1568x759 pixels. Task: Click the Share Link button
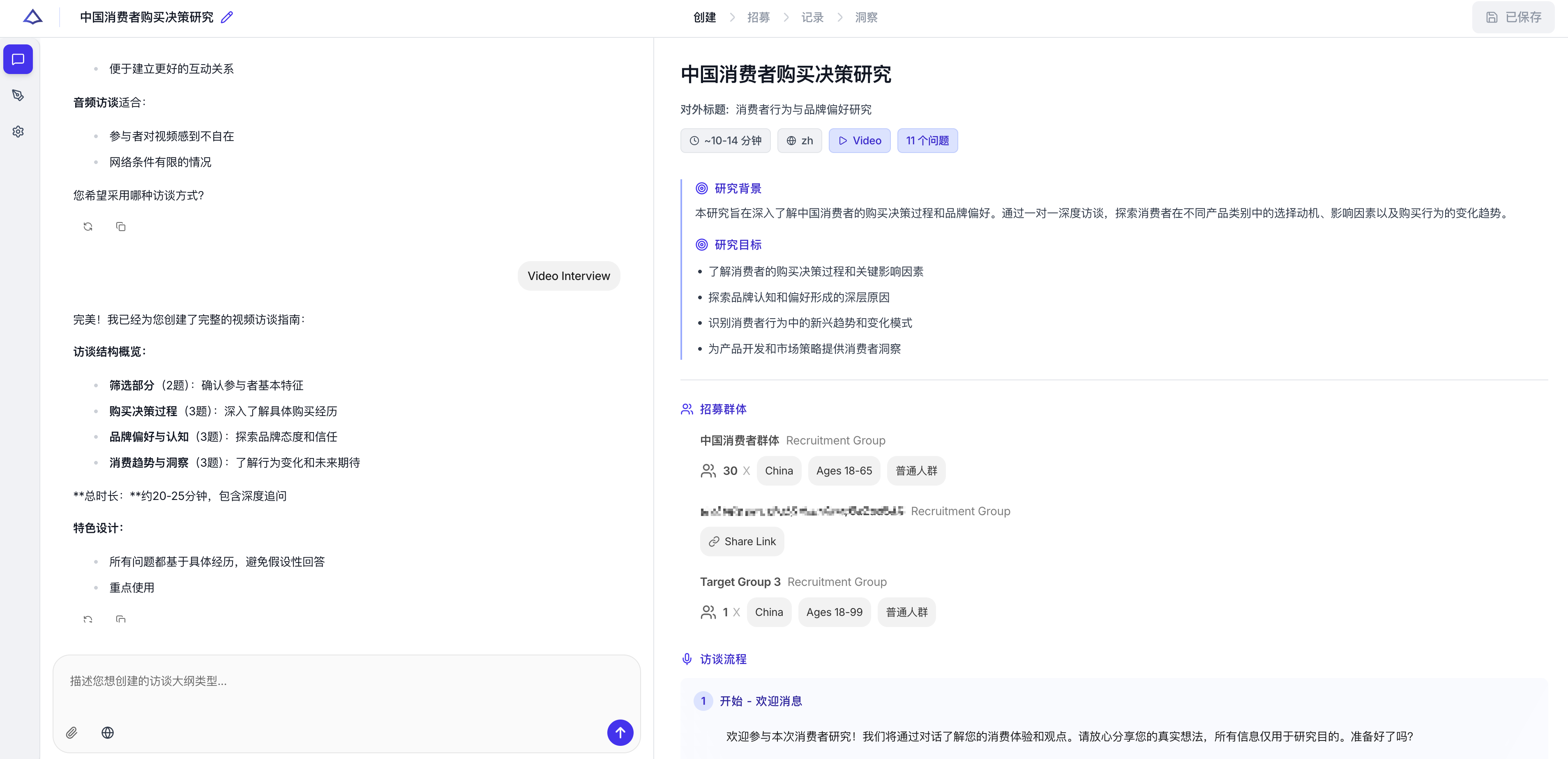[742, 541]
